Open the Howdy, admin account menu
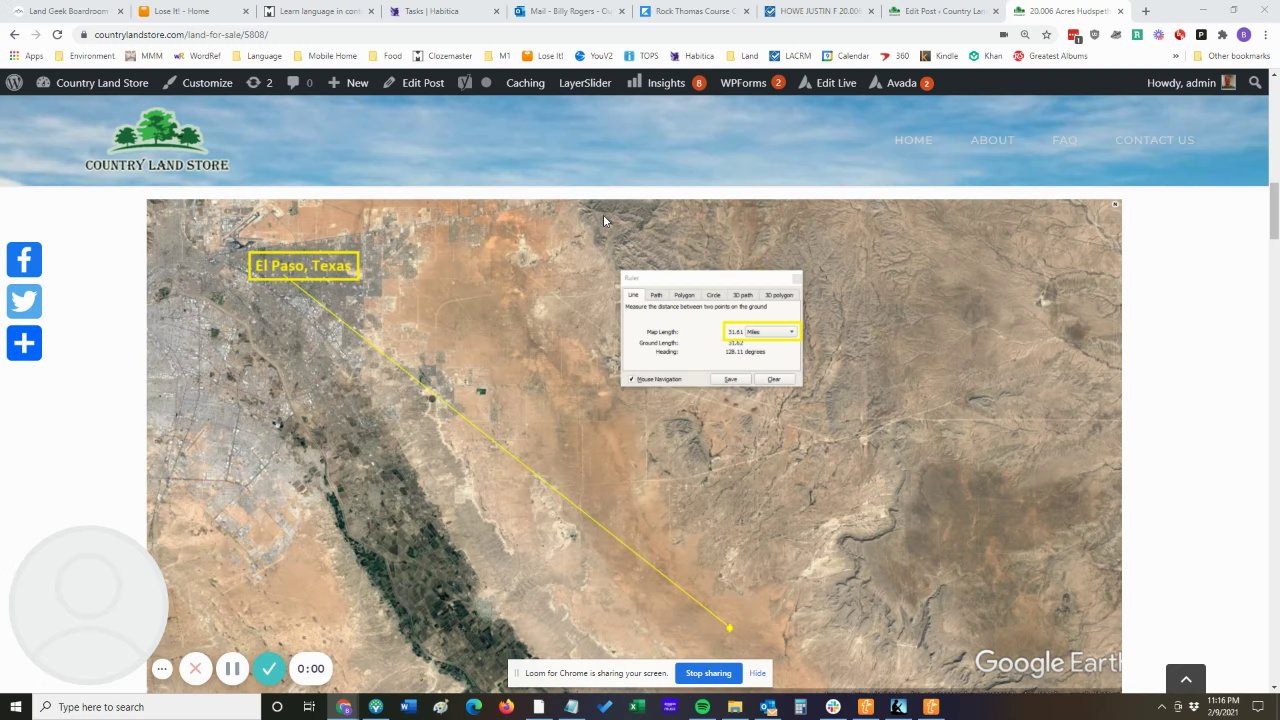Viewport: 1280px width, 720px height. pyautogui.click(x=1190, y=83)
